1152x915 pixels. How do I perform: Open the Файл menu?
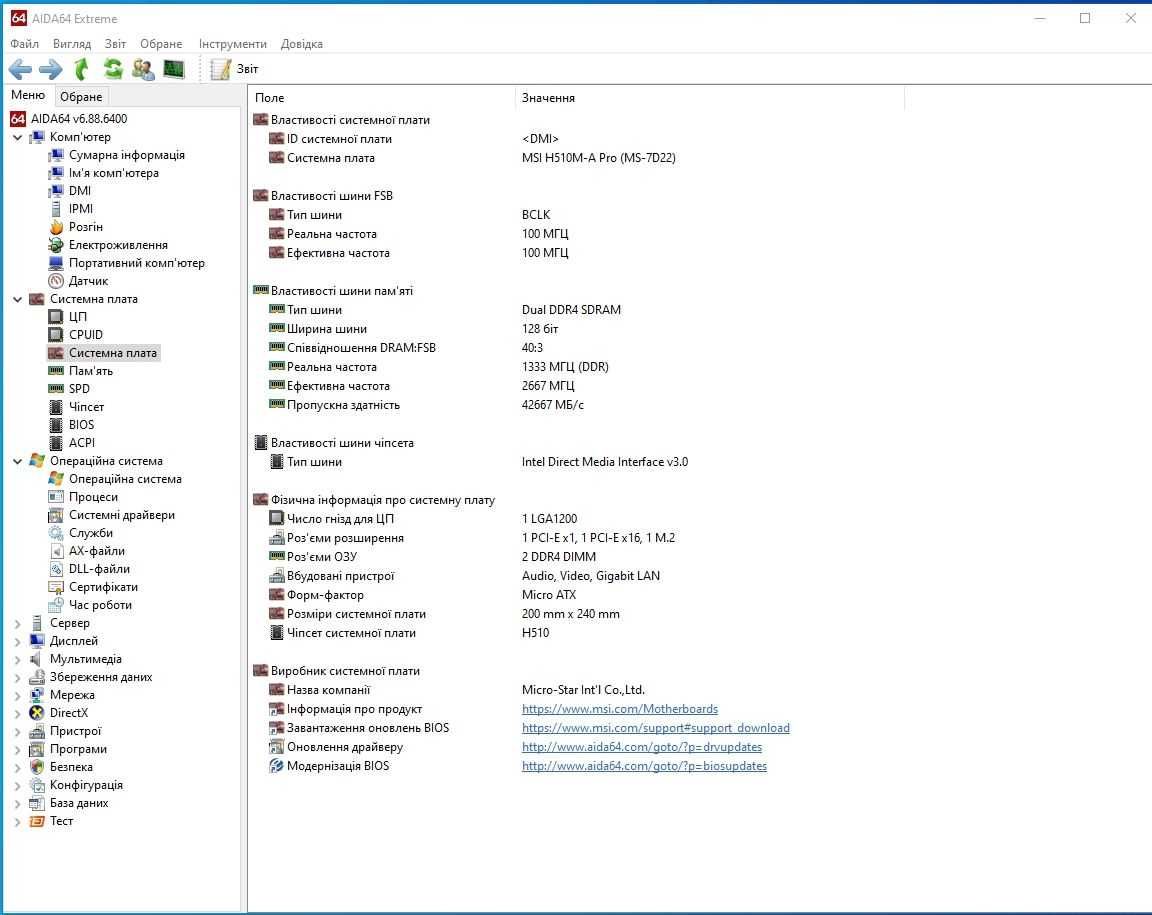[24, 44]
